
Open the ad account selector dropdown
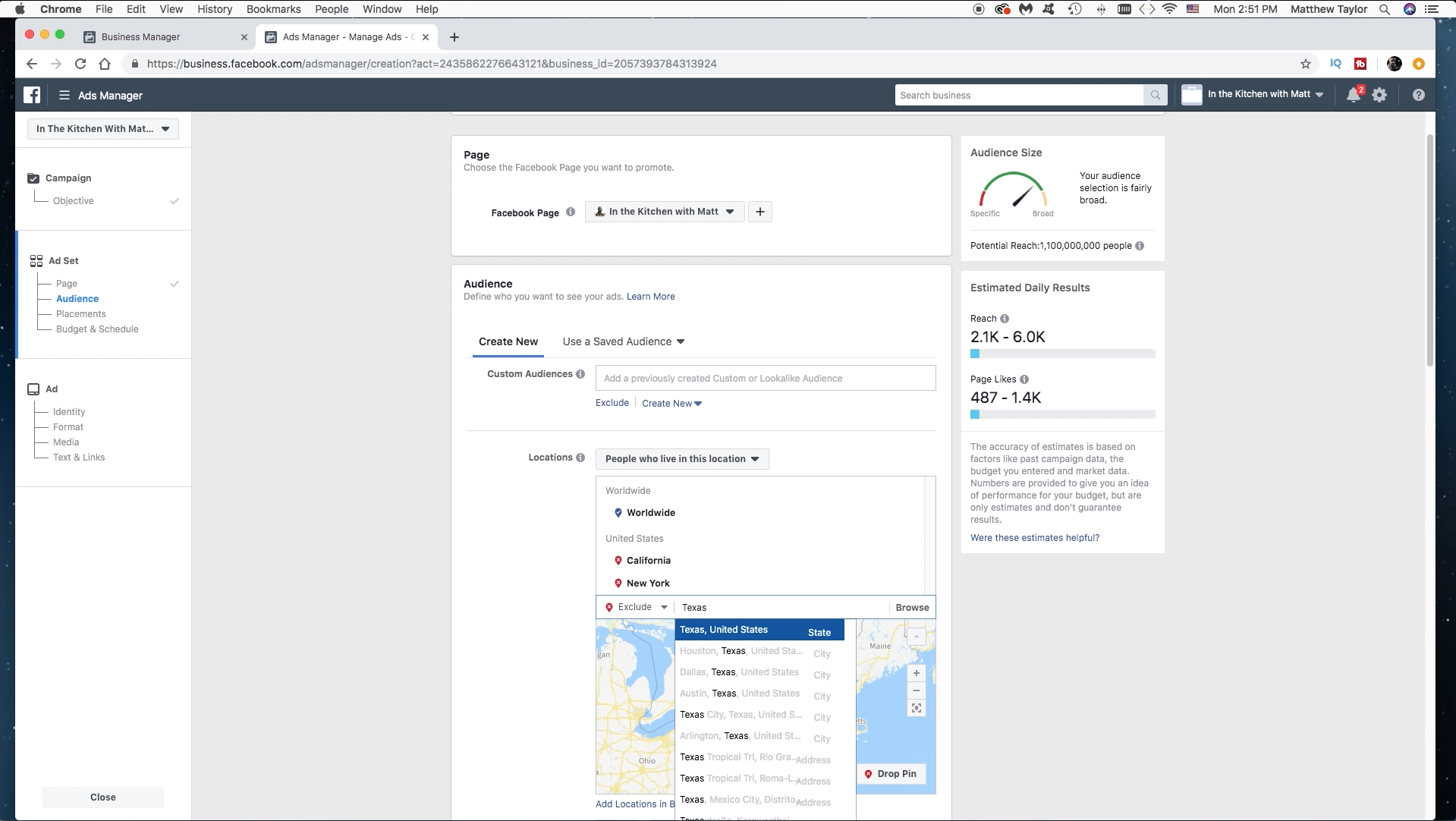click(103, 129)
